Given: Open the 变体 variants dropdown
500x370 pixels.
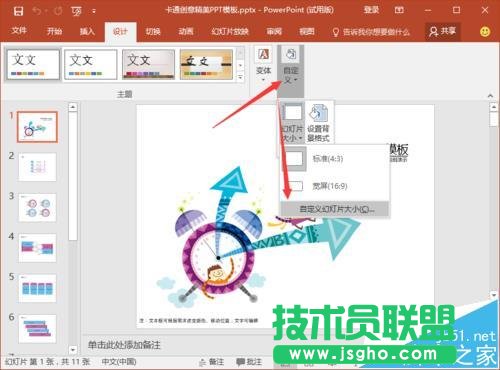Looking at the screenshot, I should (263, 64).
